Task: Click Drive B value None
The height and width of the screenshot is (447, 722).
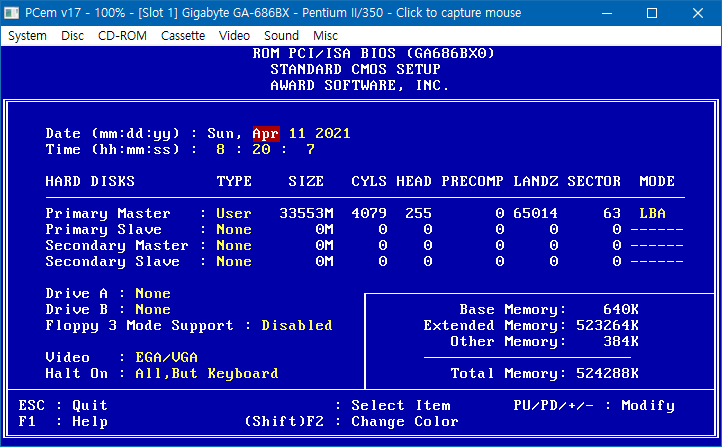Action: pos(153,309)
